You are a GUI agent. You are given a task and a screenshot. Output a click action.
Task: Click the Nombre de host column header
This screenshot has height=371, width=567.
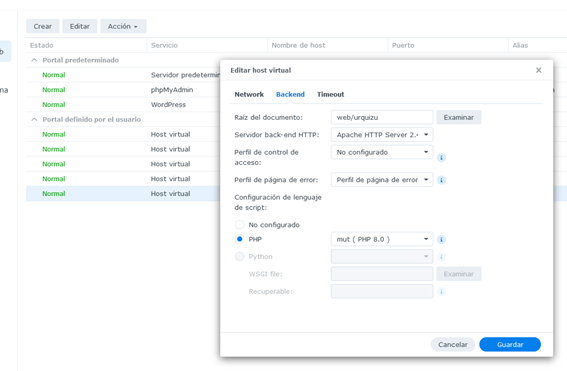click(x=328, y=45)
